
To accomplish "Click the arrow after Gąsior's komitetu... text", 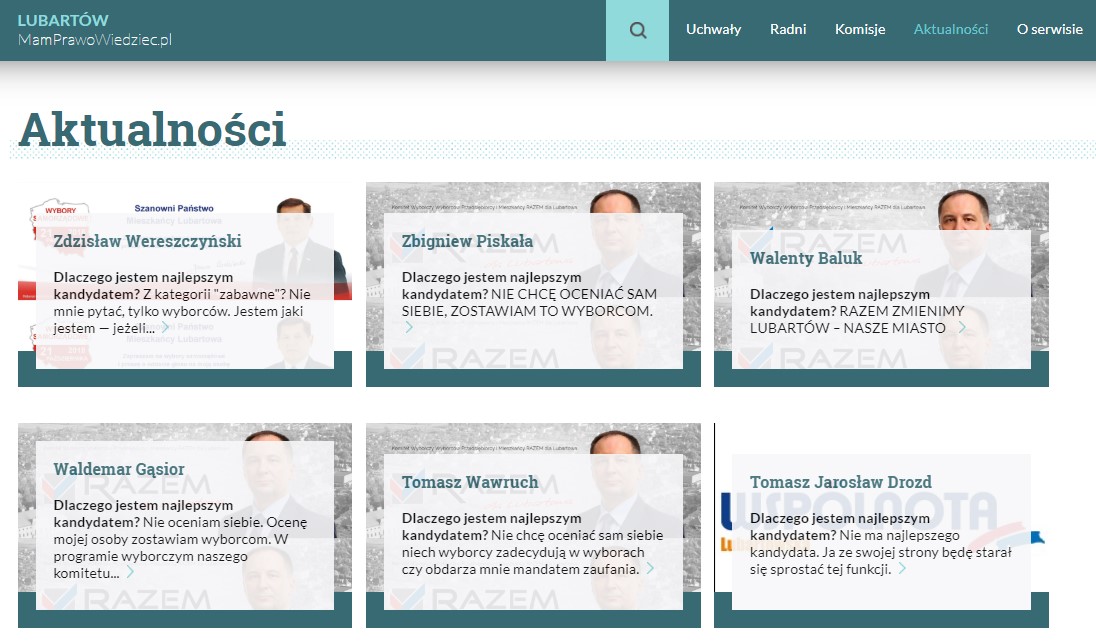I will click(129, 572).
